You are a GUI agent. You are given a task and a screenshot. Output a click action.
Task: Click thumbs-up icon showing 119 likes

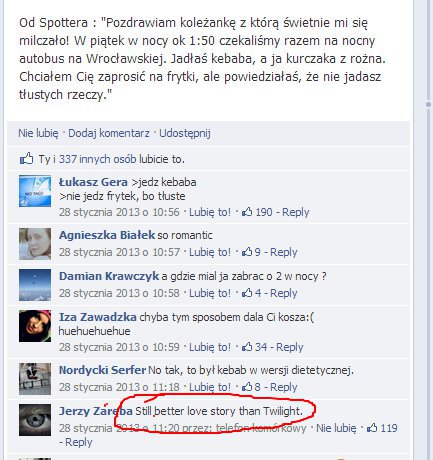pos(372,428)
